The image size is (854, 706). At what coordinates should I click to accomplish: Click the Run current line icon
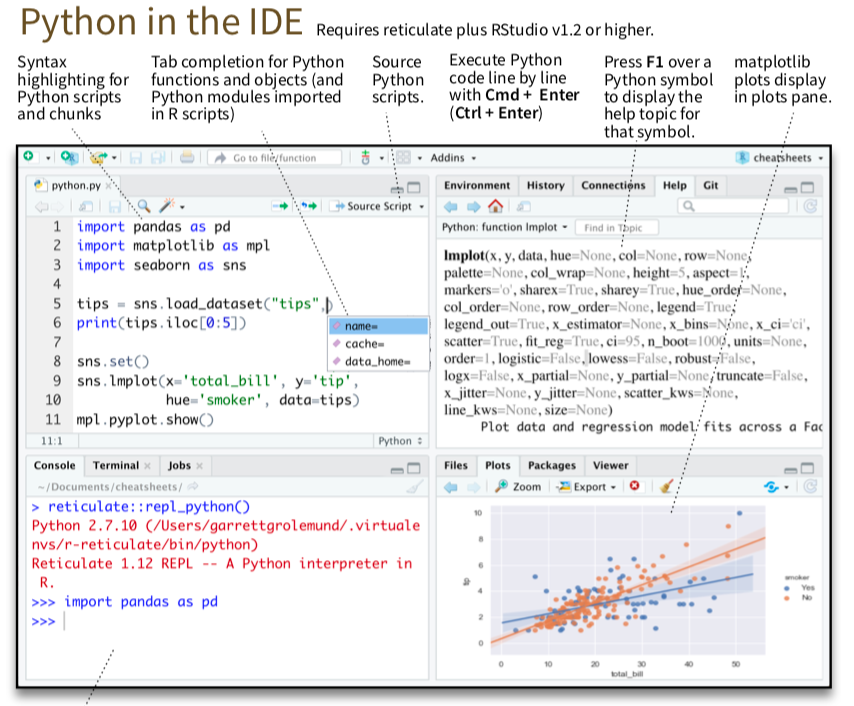pos(280,206)
